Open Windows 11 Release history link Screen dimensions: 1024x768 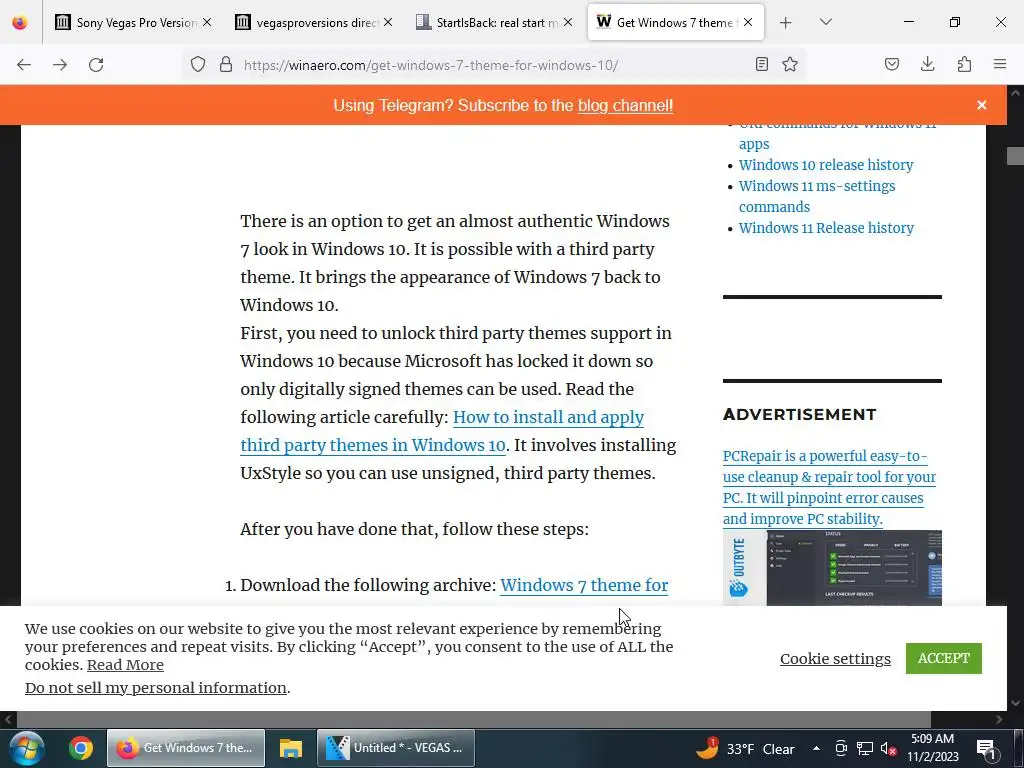click(826, 228)
